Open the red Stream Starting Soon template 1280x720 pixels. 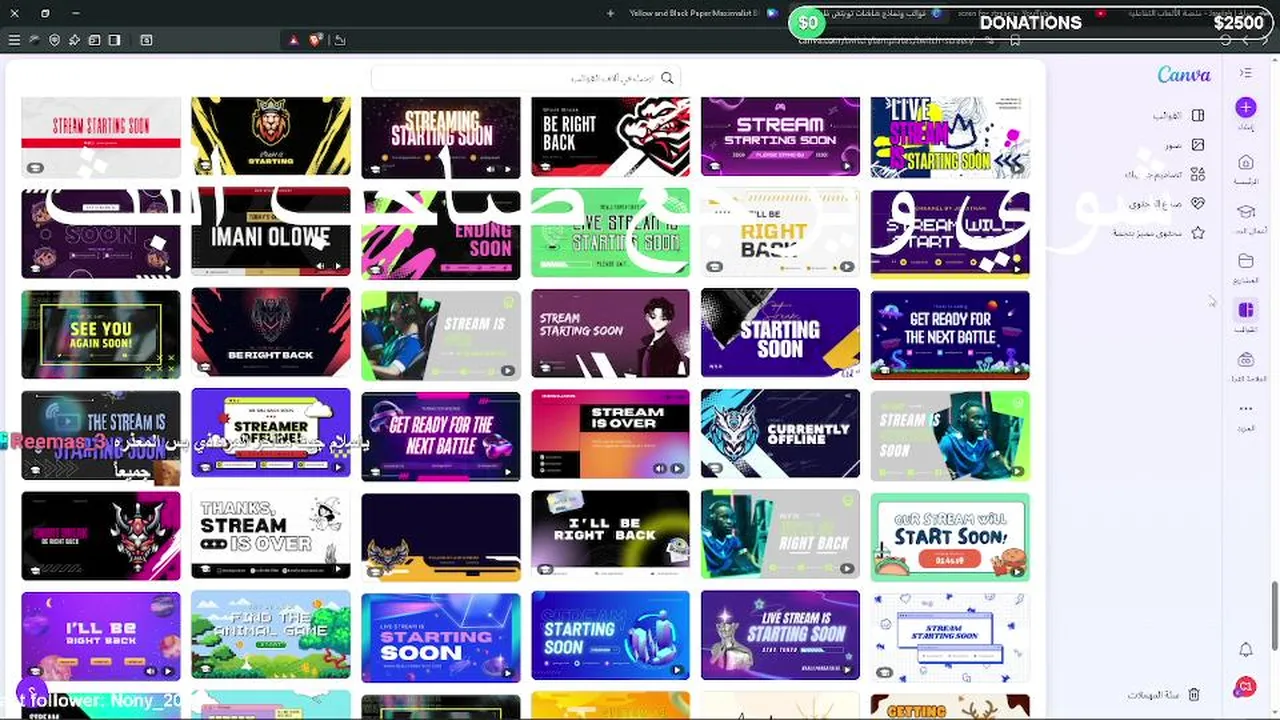pos(101,137)
